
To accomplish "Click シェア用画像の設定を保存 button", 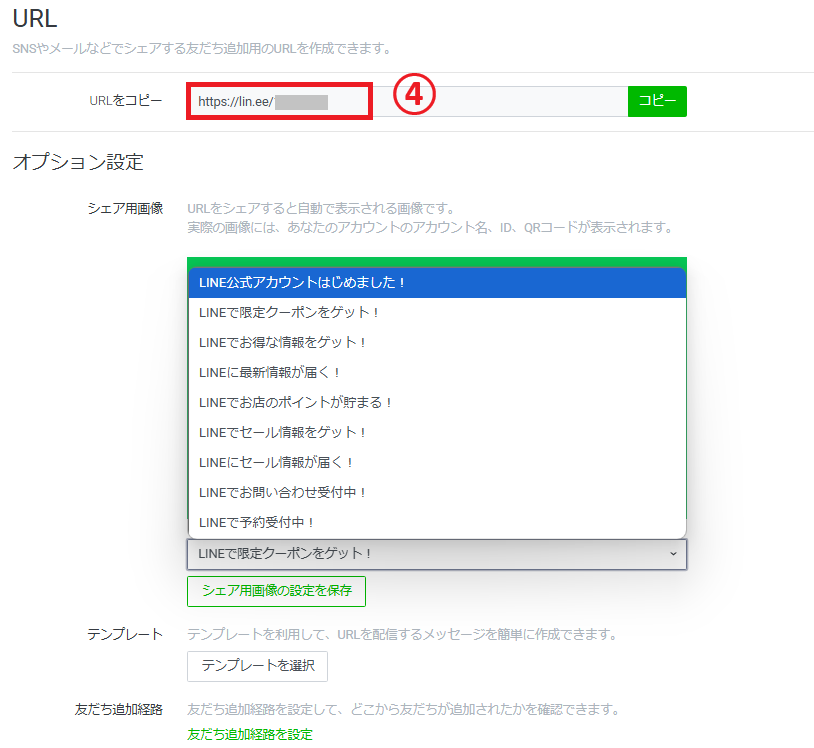I will tap(276, 591).
